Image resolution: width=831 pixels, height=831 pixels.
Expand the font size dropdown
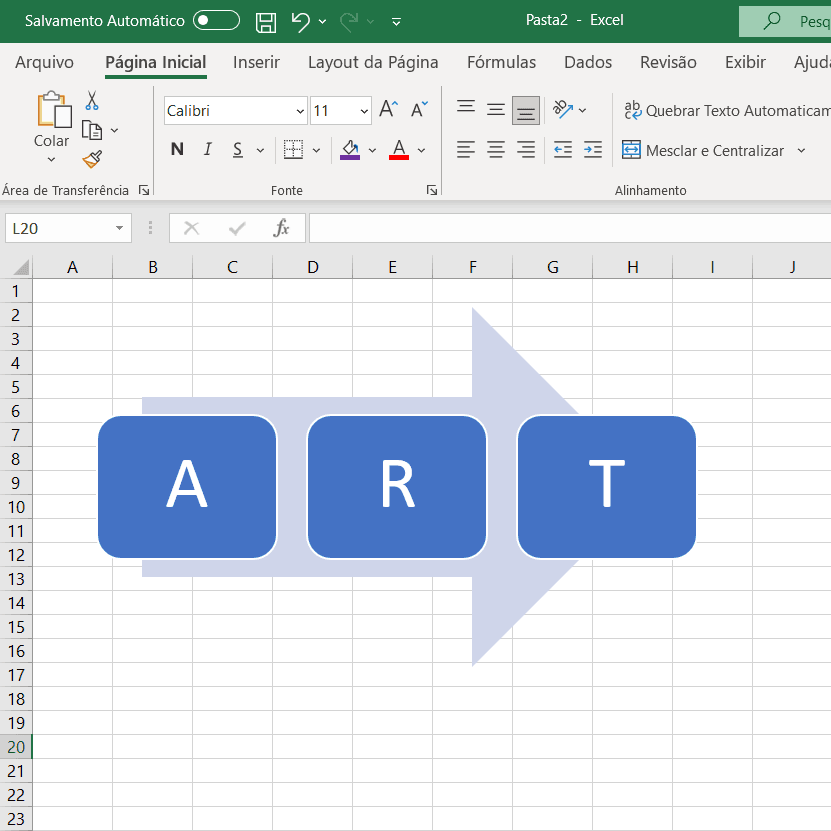[x=362, y=110]
